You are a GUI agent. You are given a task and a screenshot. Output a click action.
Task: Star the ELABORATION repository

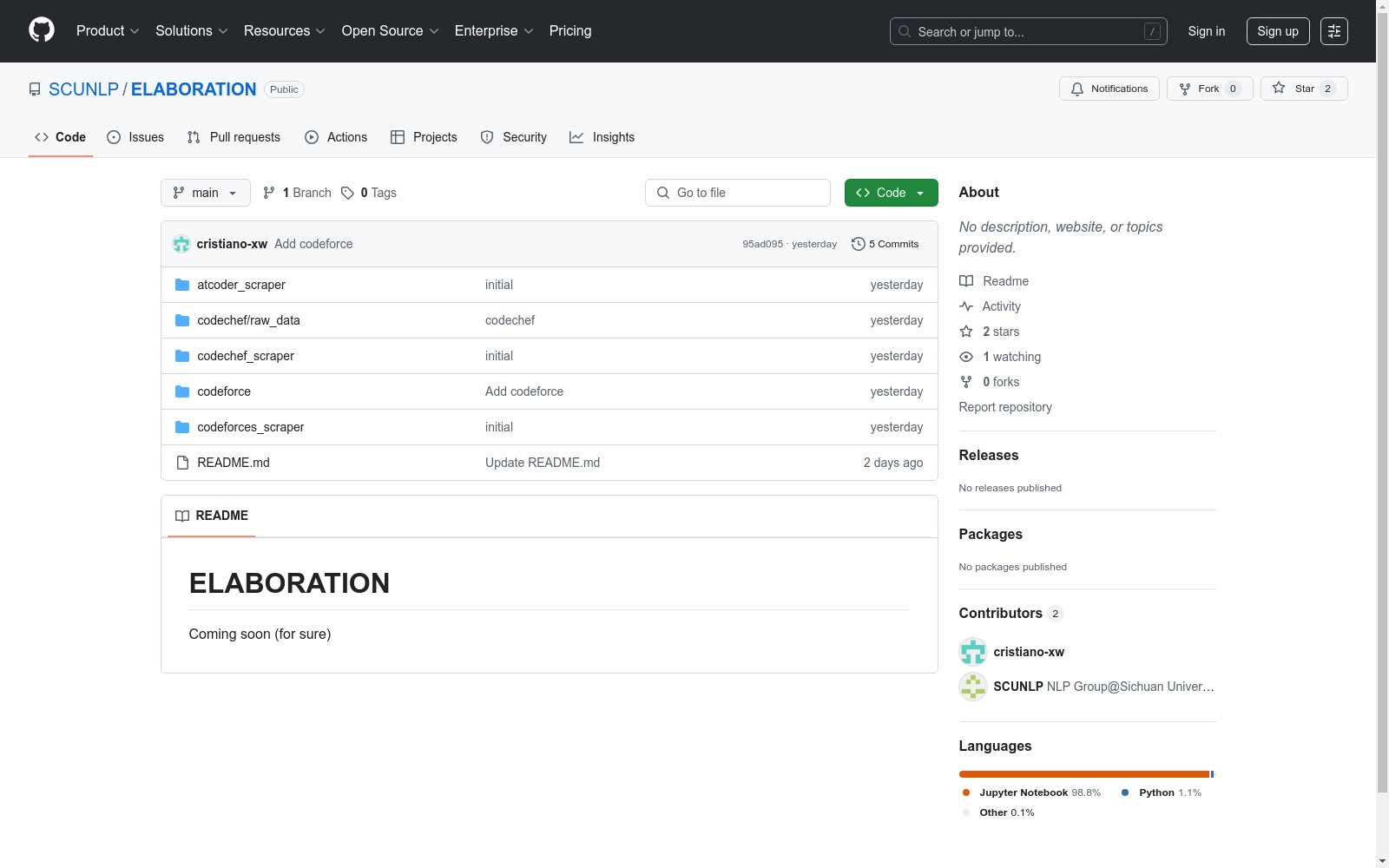1304,89
